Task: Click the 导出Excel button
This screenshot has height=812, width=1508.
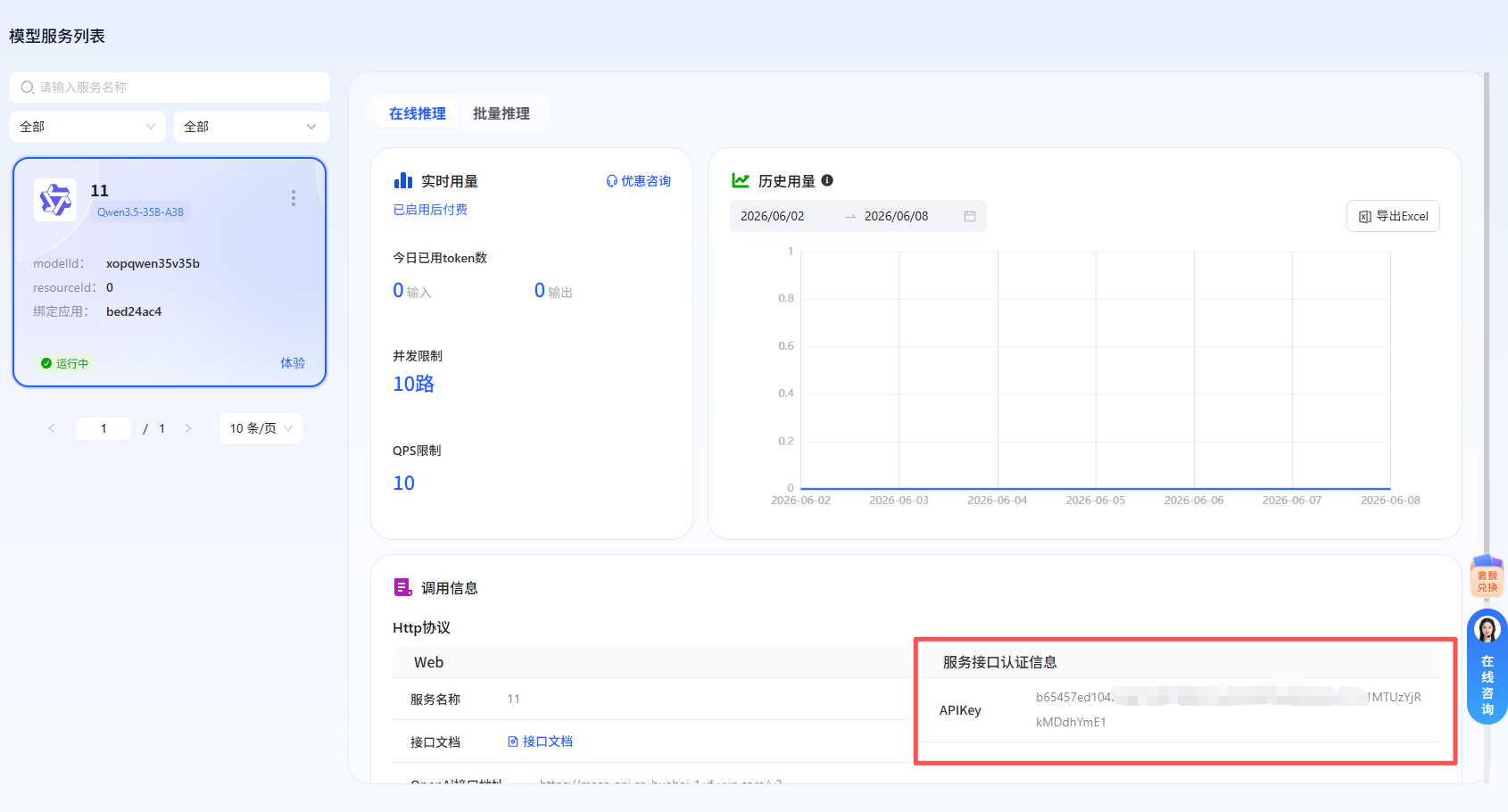Action: point(1393,216)
